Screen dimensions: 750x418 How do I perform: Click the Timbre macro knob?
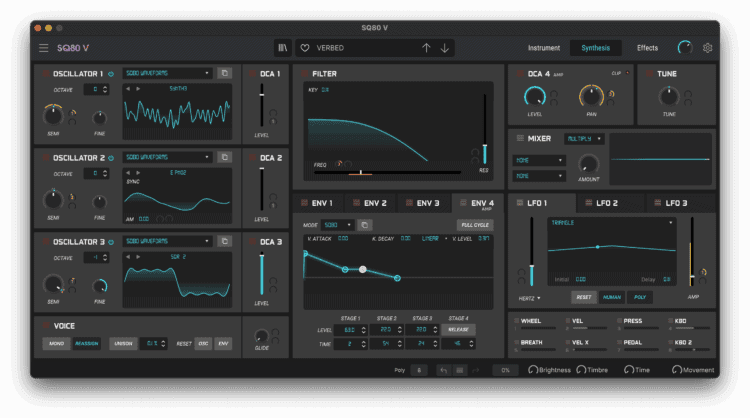tap(581, 370)
